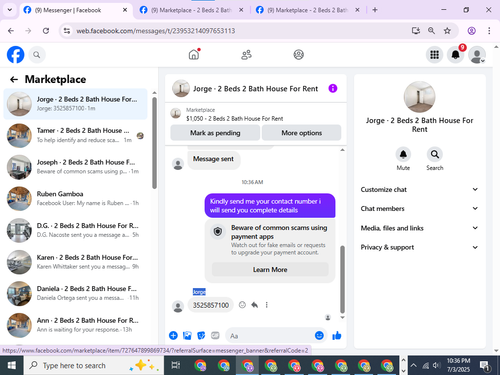Open the Facebook search magnifier
The image size is (500, 375).
tap(37, 55)
